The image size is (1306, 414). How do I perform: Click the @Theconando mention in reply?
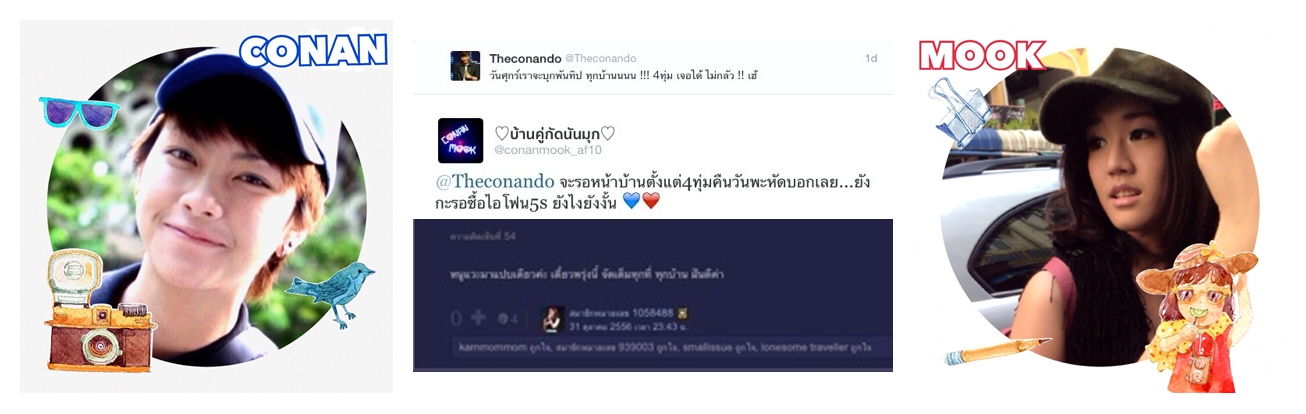click(x=495, y=182)
